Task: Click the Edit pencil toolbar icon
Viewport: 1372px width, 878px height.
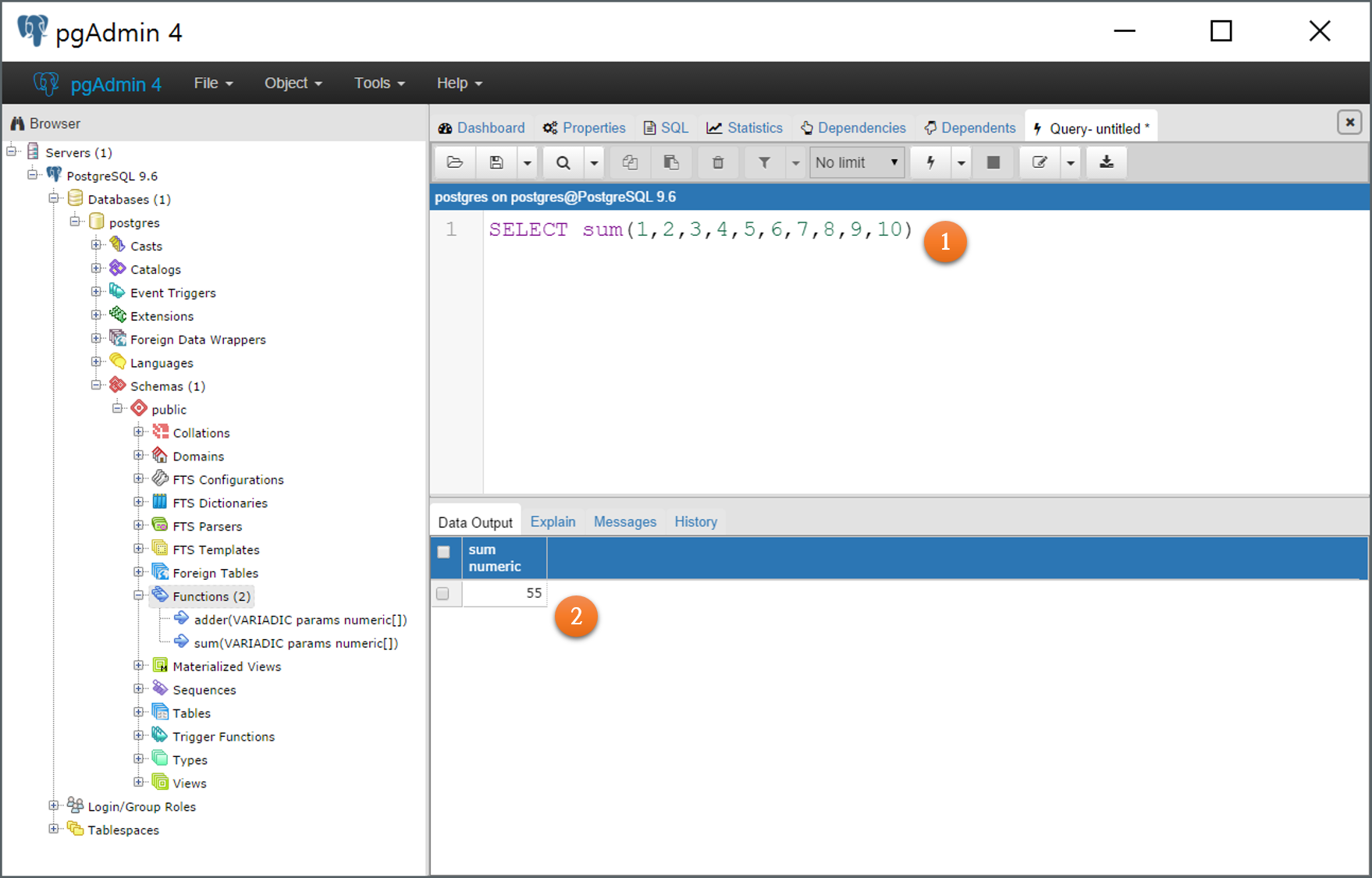Action: coord(1040,162)
